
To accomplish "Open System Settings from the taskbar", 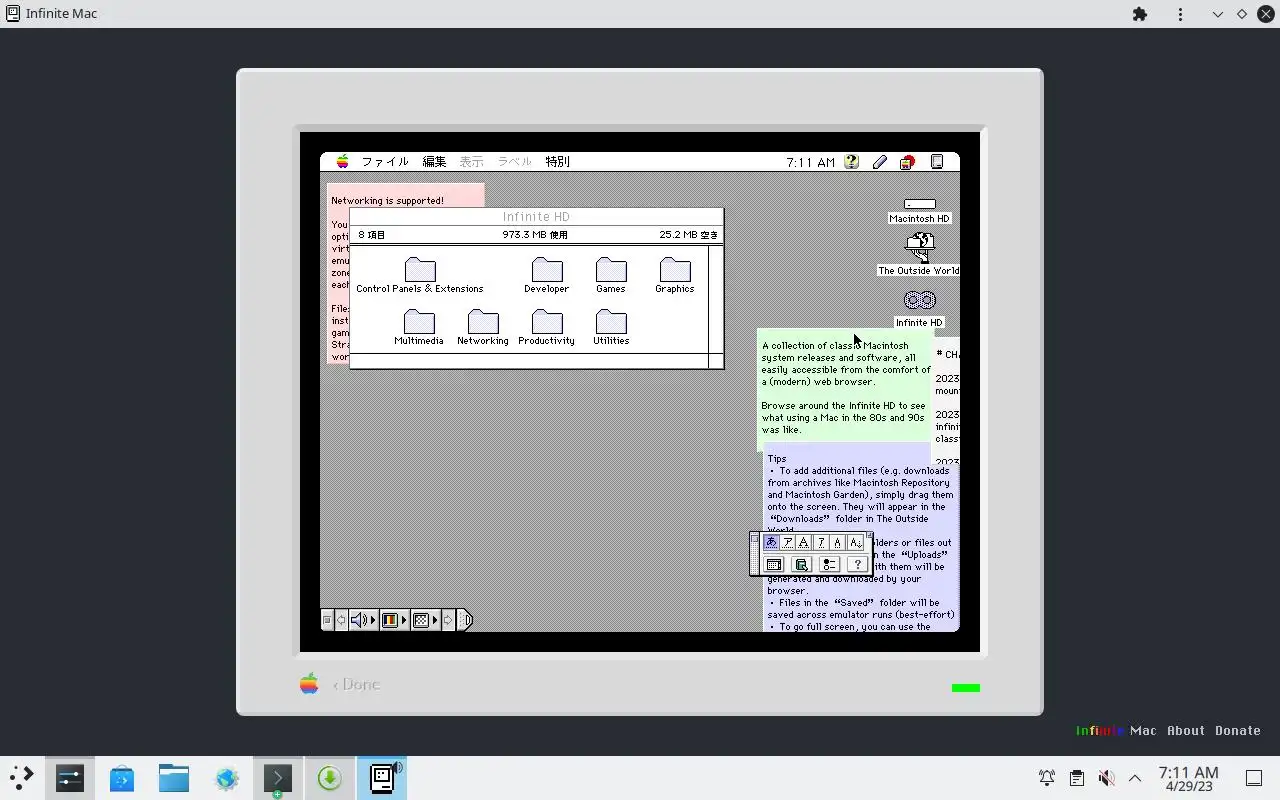I will (x=70, y=778).
